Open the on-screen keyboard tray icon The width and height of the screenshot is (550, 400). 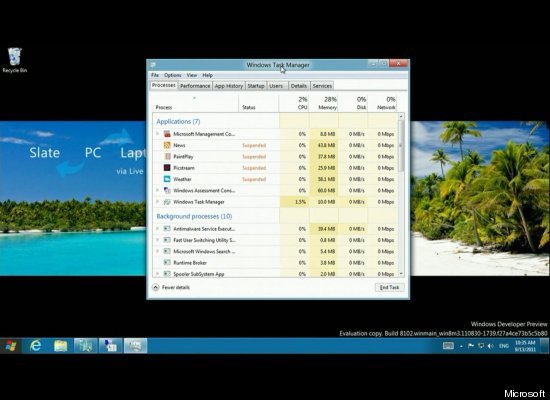(448, 346)
